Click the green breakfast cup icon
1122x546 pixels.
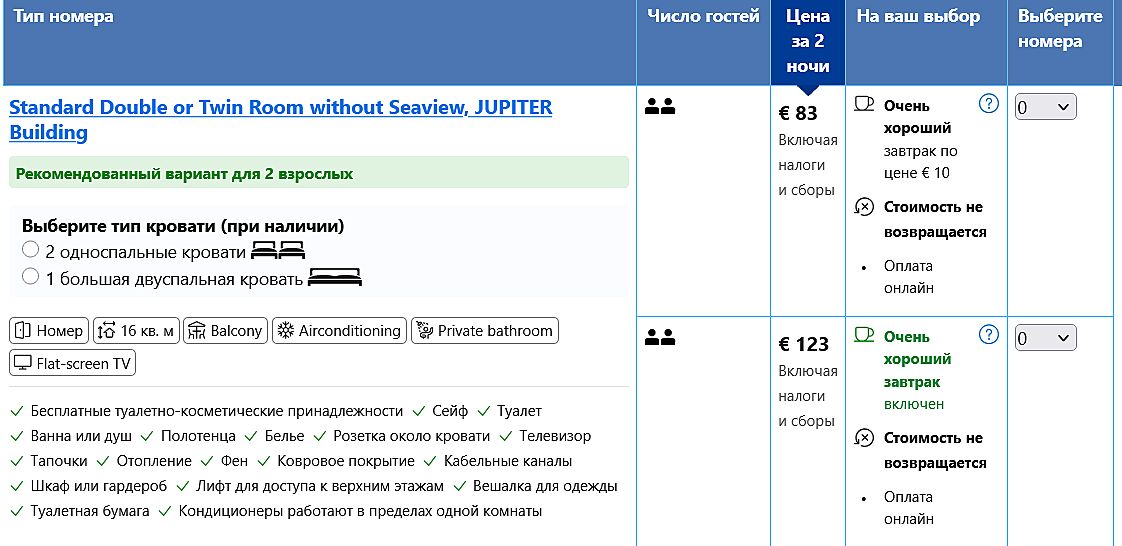(864, 336)
